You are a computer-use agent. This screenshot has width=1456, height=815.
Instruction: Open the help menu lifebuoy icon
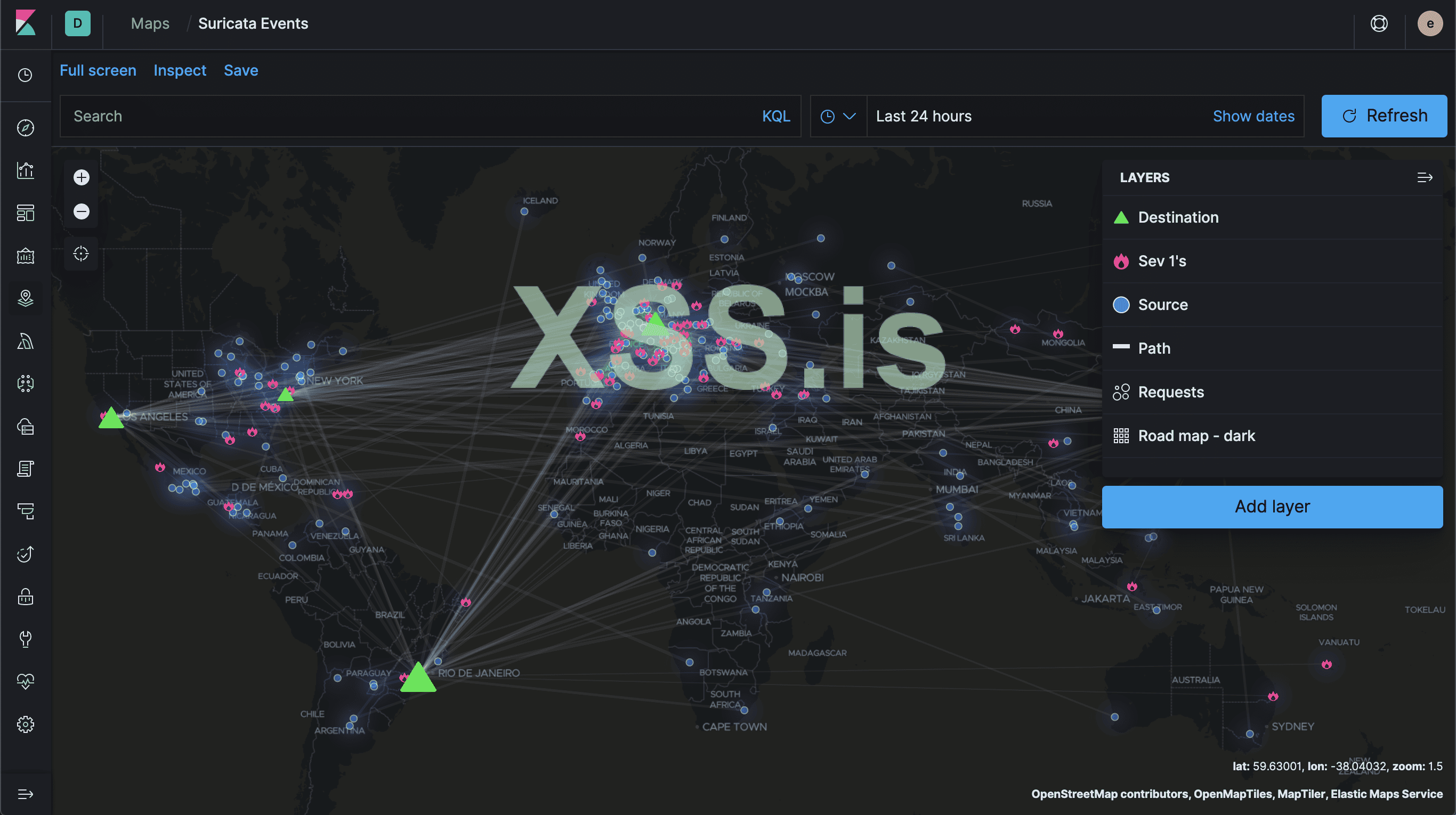[1379, 24]
